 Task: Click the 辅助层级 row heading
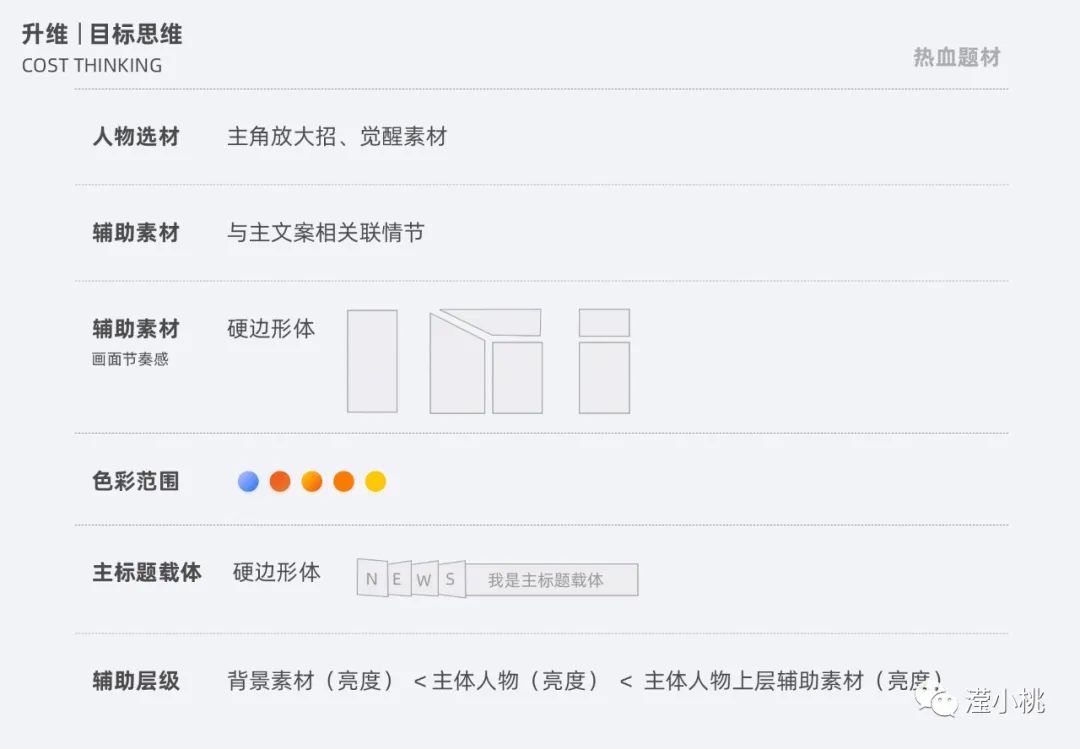coord(136,682)
